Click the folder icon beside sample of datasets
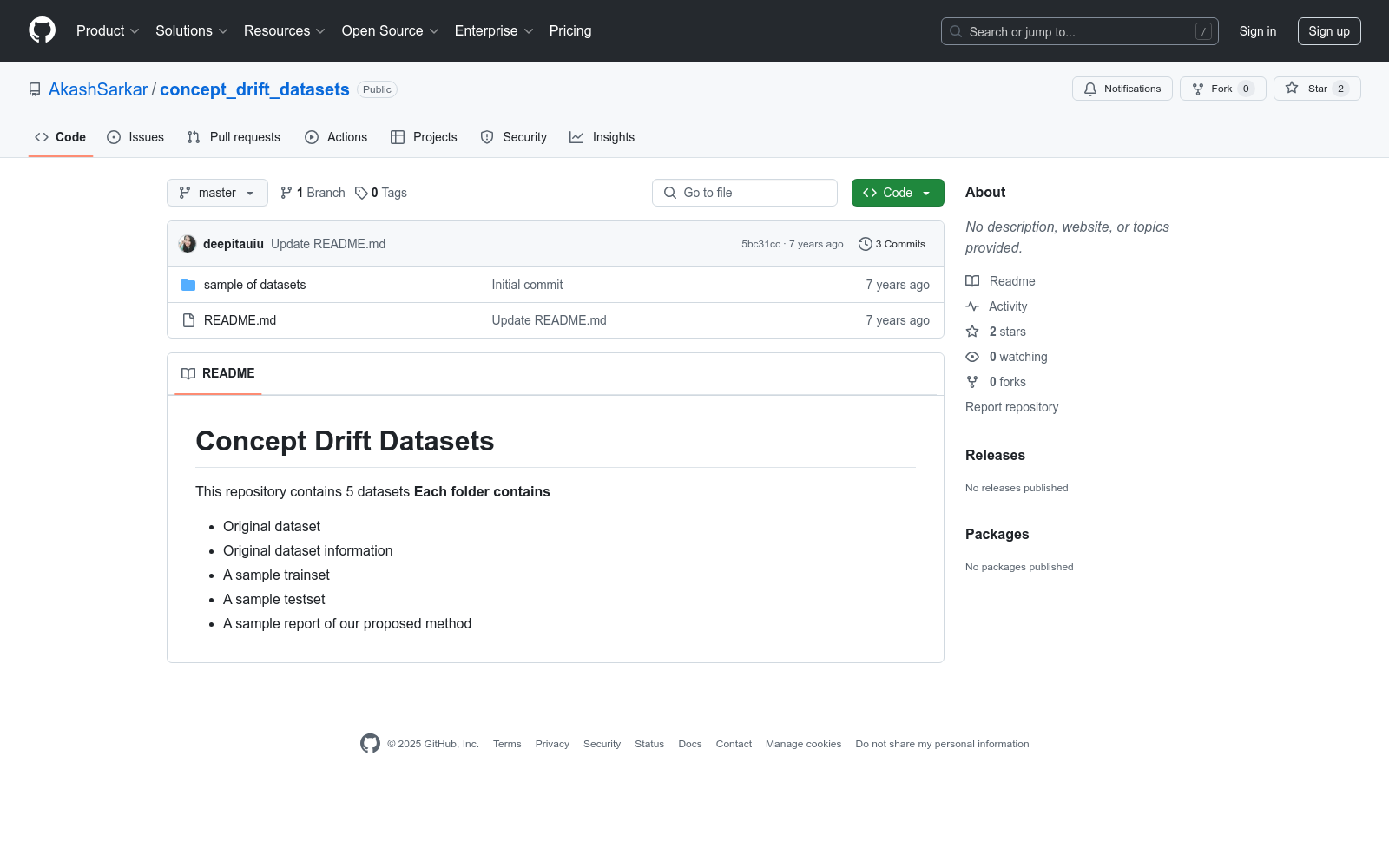This screenshot has height=868, width=1389. [x=188, y=285]
